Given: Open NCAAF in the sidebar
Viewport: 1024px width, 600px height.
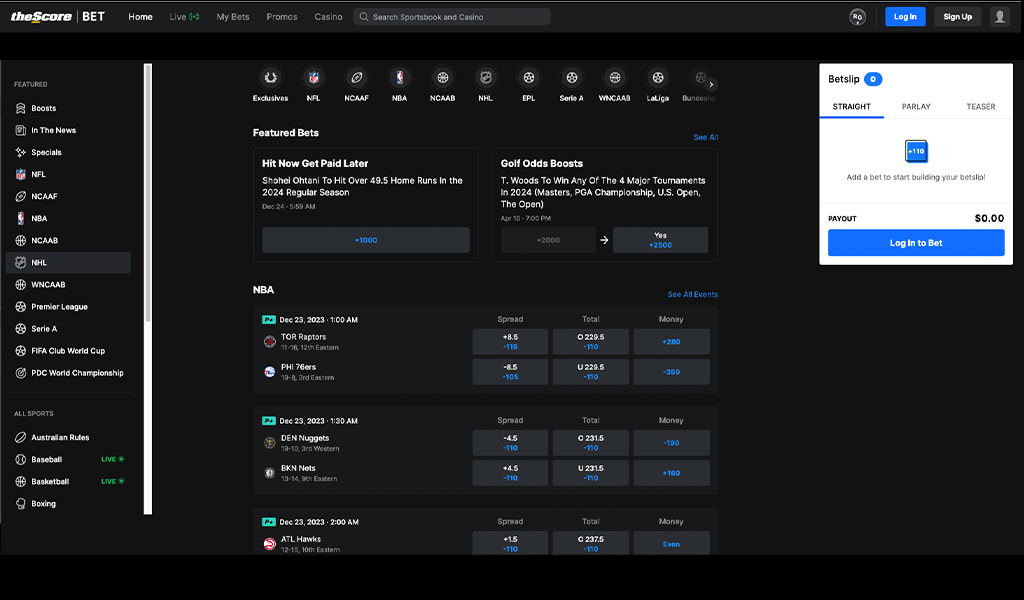Looking at the screenshot, I should coord(69,197).
